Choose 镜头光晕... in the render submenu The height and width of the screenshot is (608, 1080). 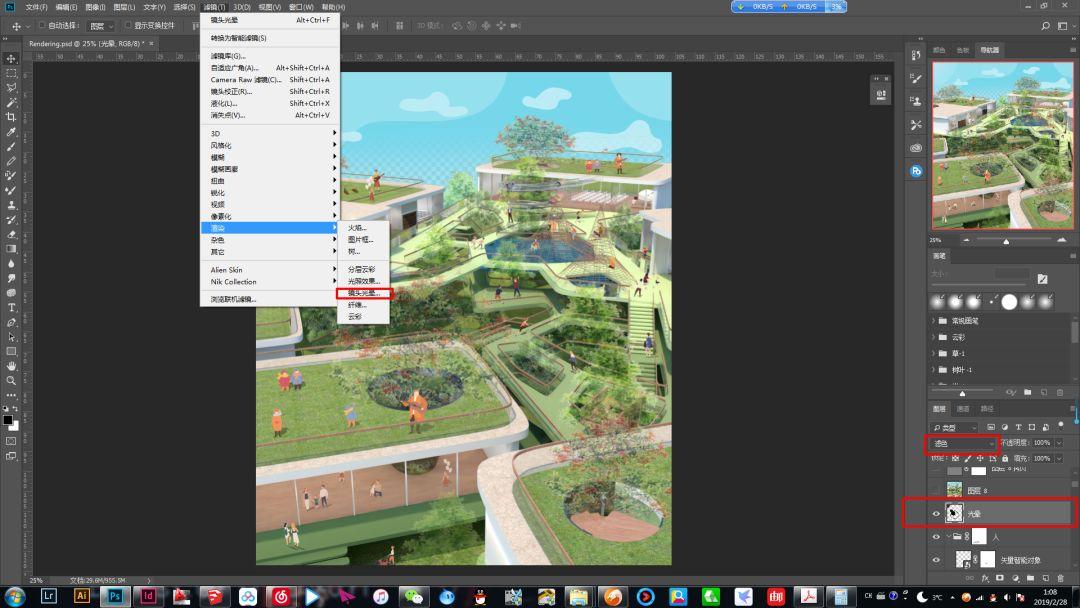click(x=364, y=293)
